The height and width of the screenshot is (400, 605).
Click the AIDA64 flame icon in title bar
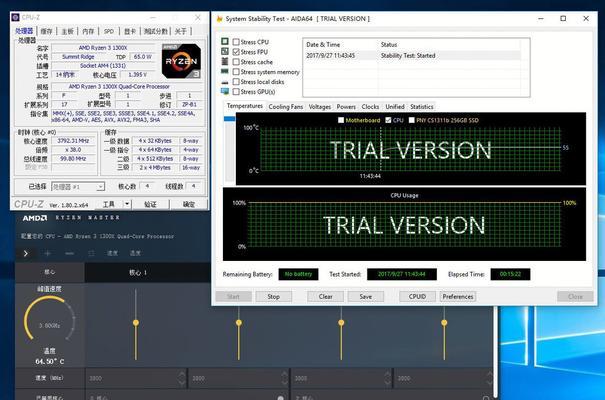(x=220, y=19)
